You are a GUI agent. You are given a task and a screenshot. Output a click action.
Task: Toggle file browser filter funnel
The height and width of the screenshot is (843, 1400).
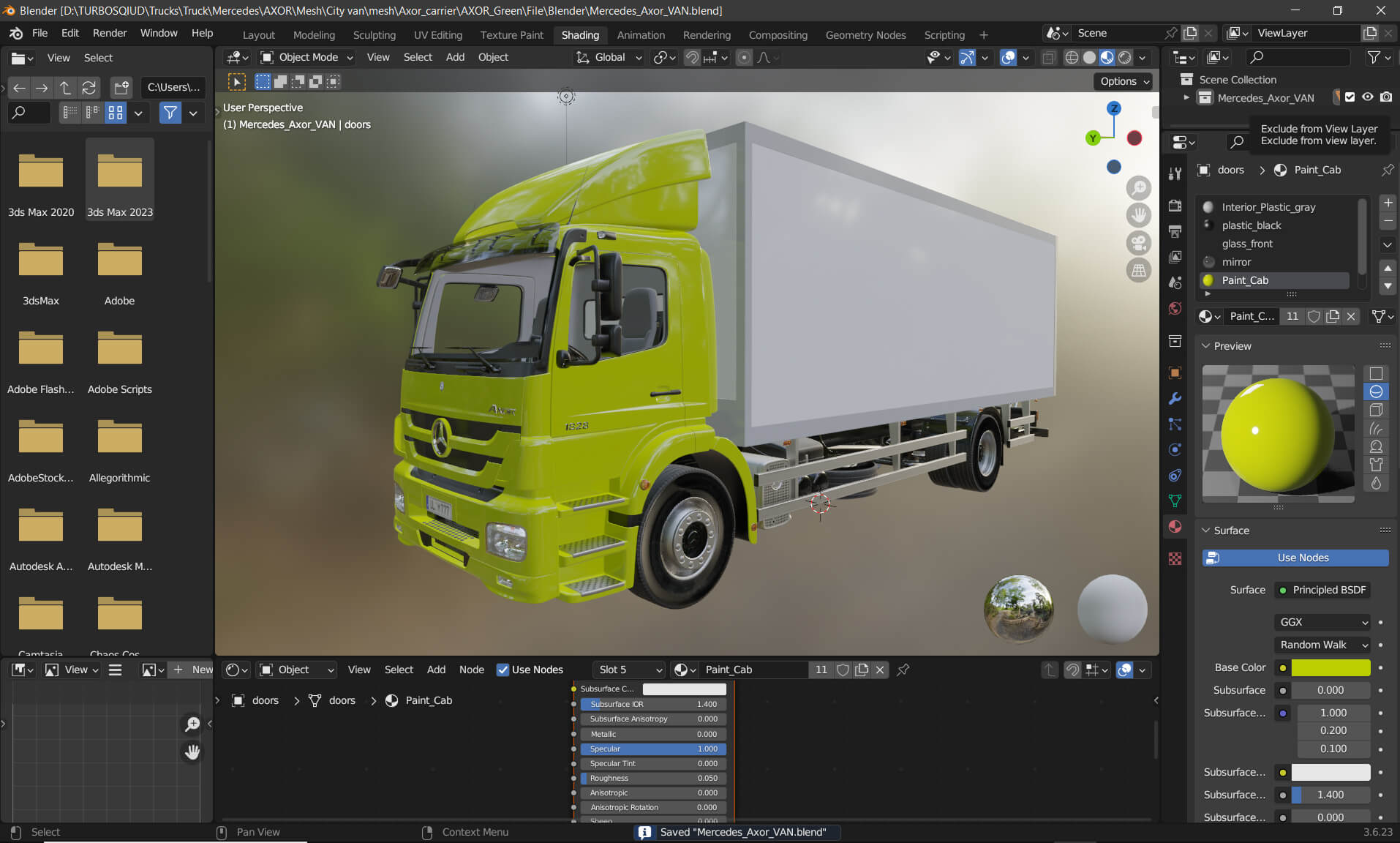(170, 113)
